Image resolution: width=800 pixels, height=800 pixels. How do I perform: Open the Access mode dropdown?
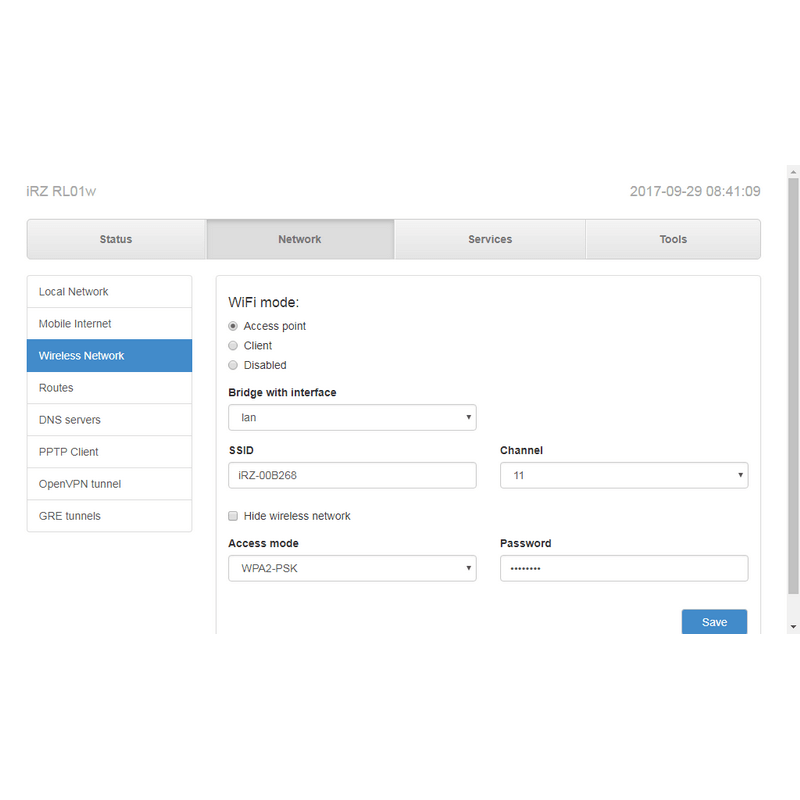[x=352, y=568]
